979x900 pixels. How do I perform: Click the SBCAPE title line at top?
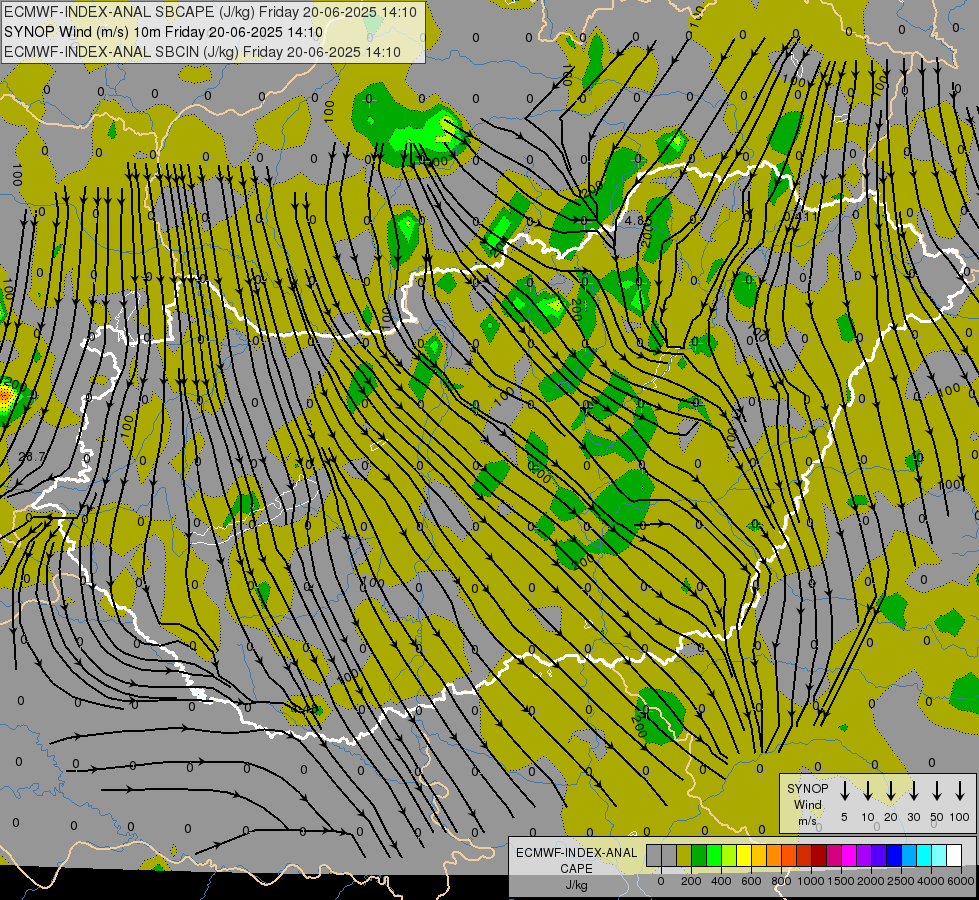tap(210, 12)
